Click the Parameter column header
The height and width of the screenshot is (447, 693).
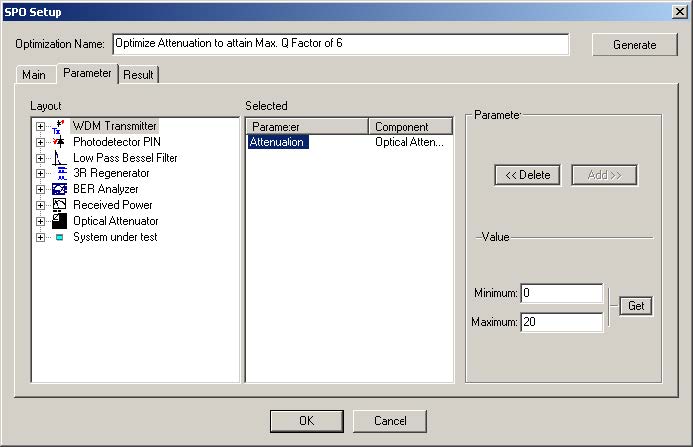(x=307, y=127)
